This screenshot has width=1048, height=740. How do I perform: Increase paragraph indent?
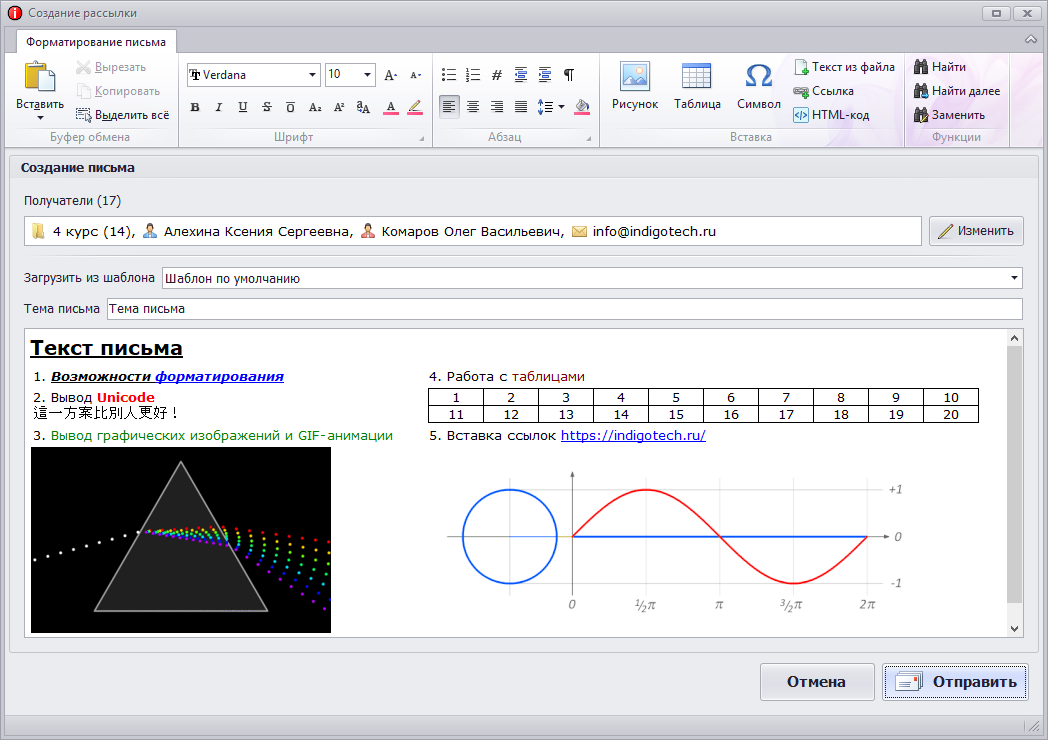545,75
